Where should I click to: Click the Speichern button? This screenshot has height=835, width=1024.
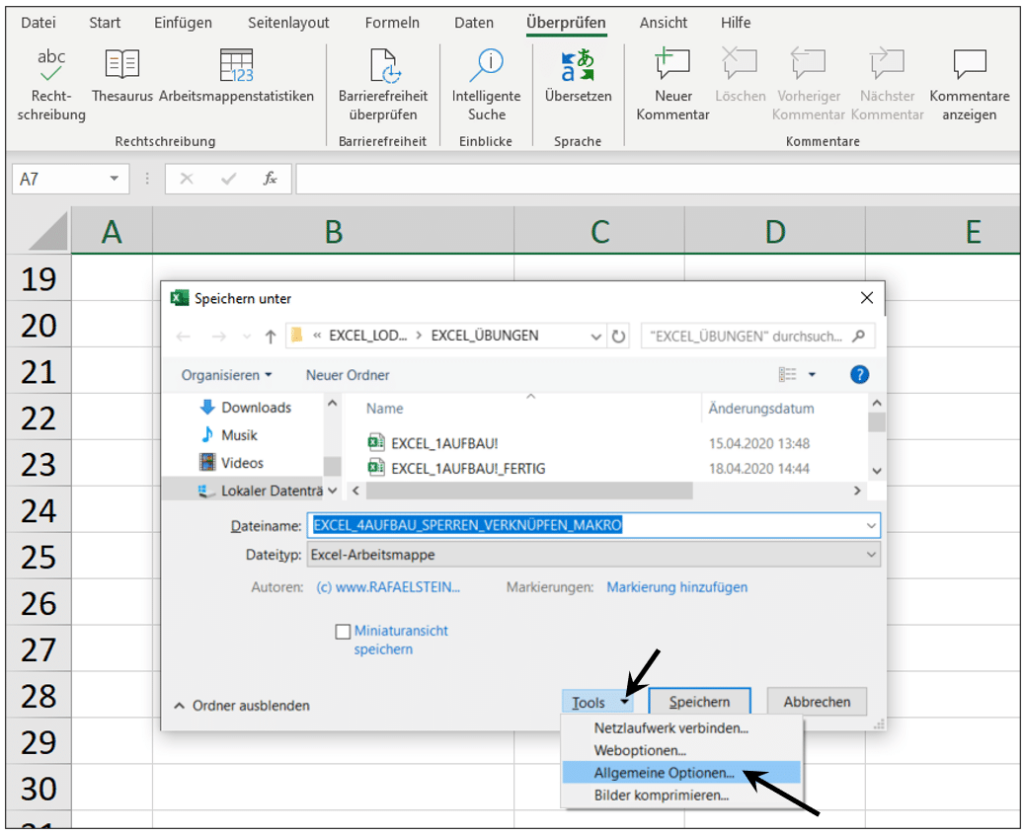pyautogui.click(x=699, y=702)
